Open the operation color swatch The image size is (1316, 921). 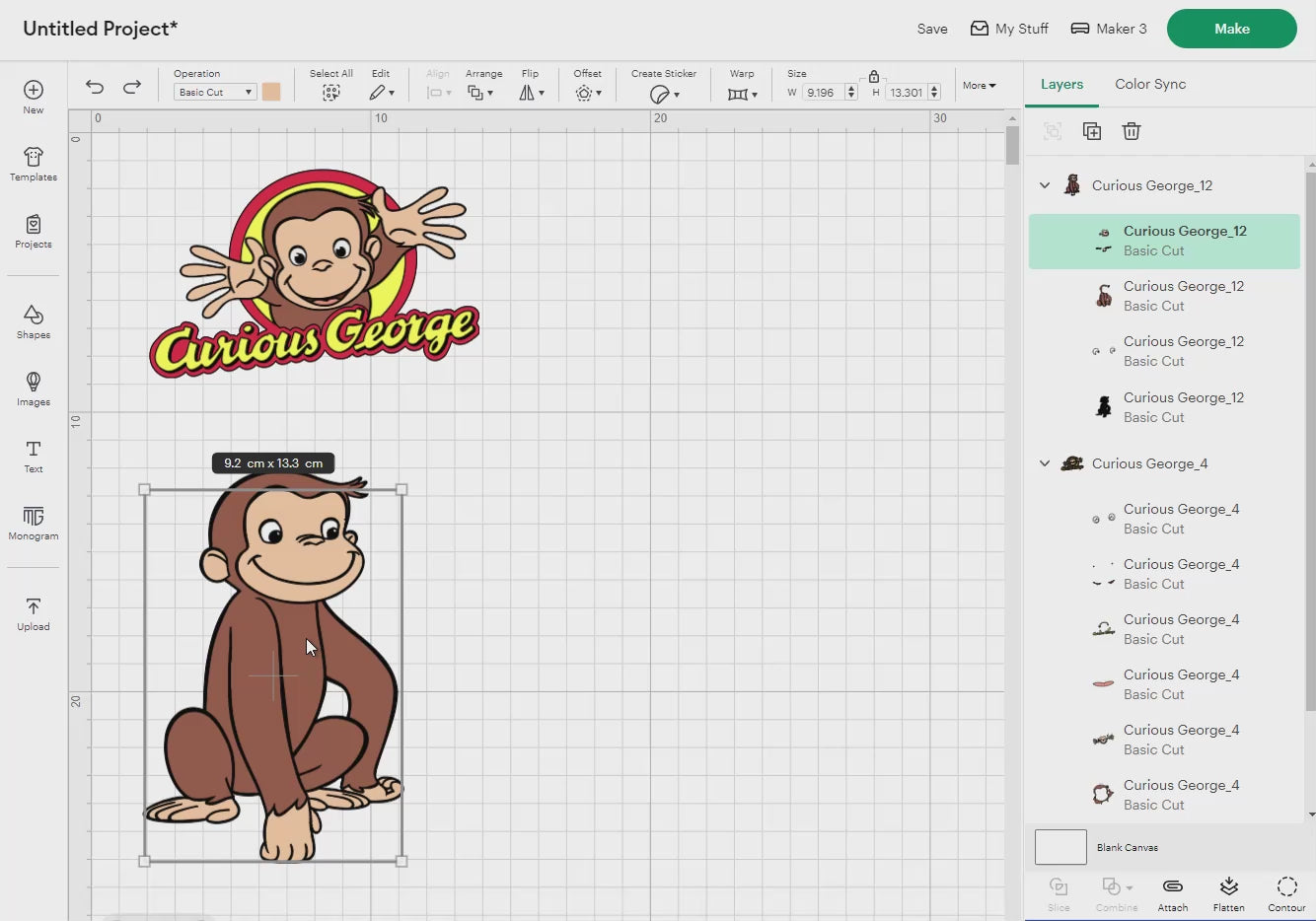click(271, 92)
